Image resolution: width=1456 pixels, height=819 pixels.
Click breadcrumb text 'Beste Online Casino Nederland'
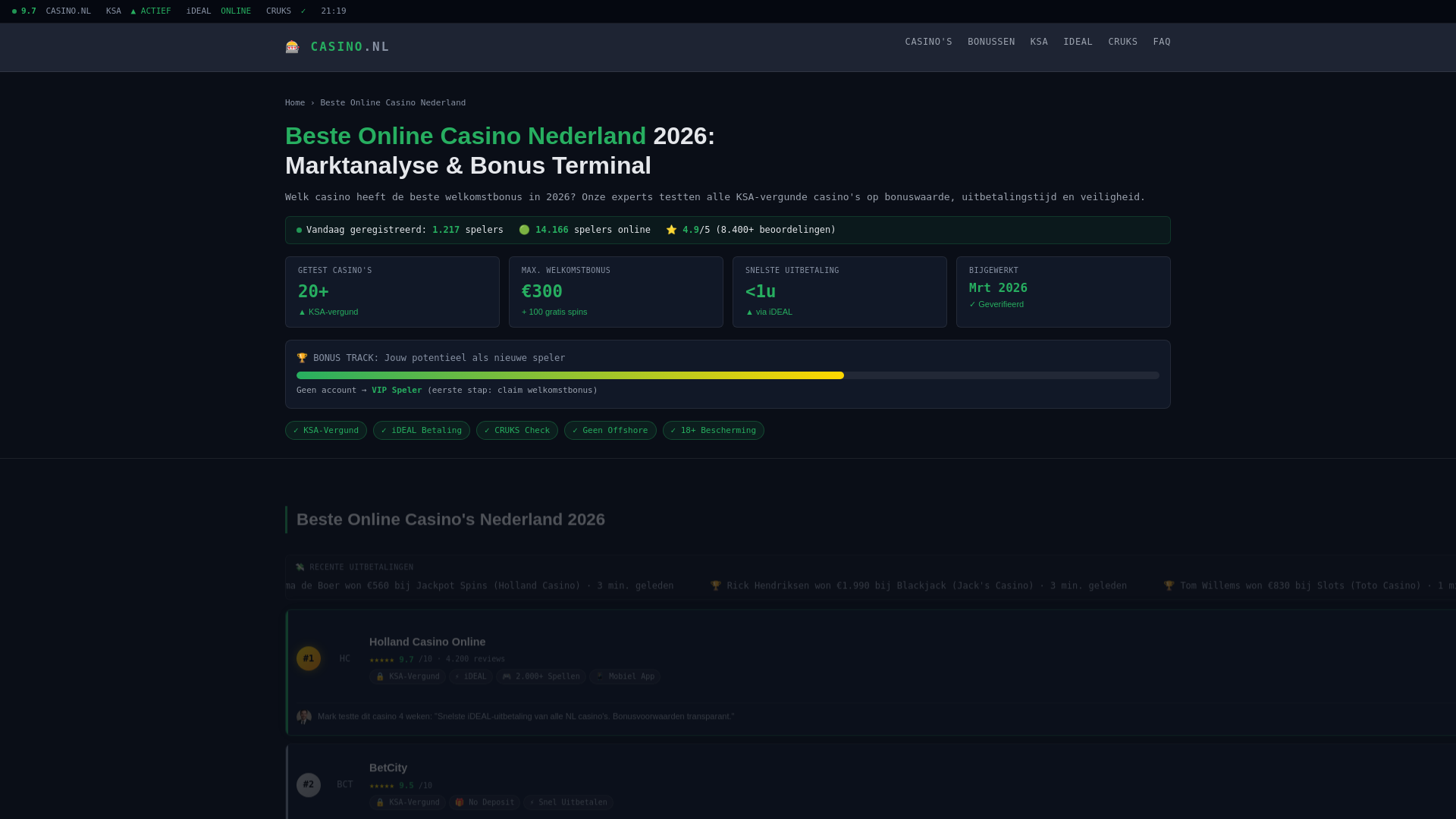pyautogui.click(x=393, y=103)
